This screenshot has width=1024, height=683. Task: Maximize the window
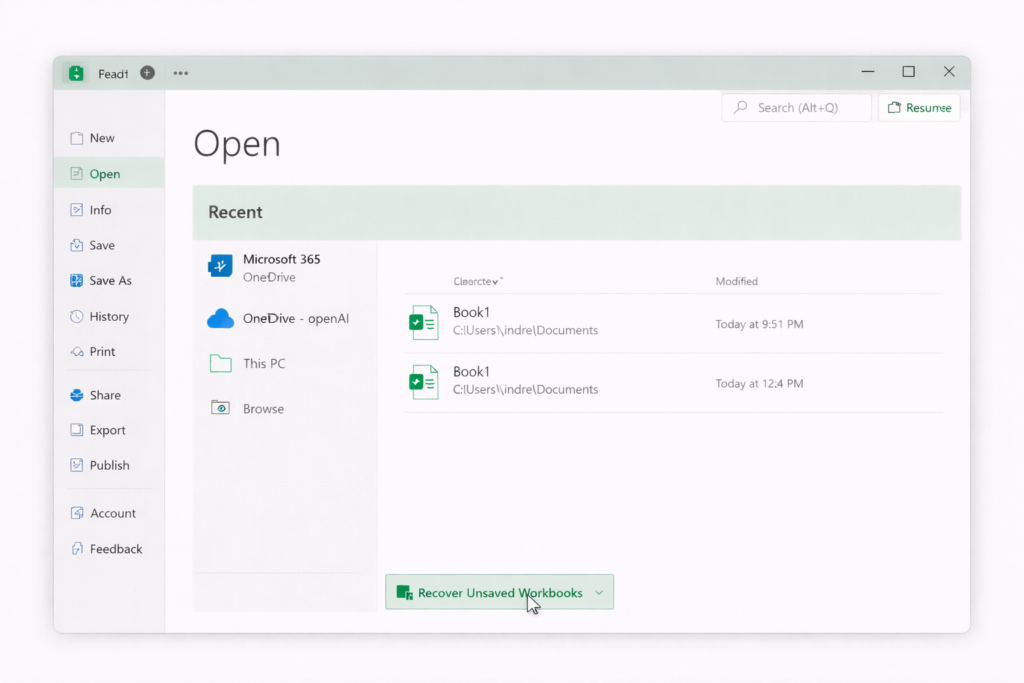(x=908, y=72)
